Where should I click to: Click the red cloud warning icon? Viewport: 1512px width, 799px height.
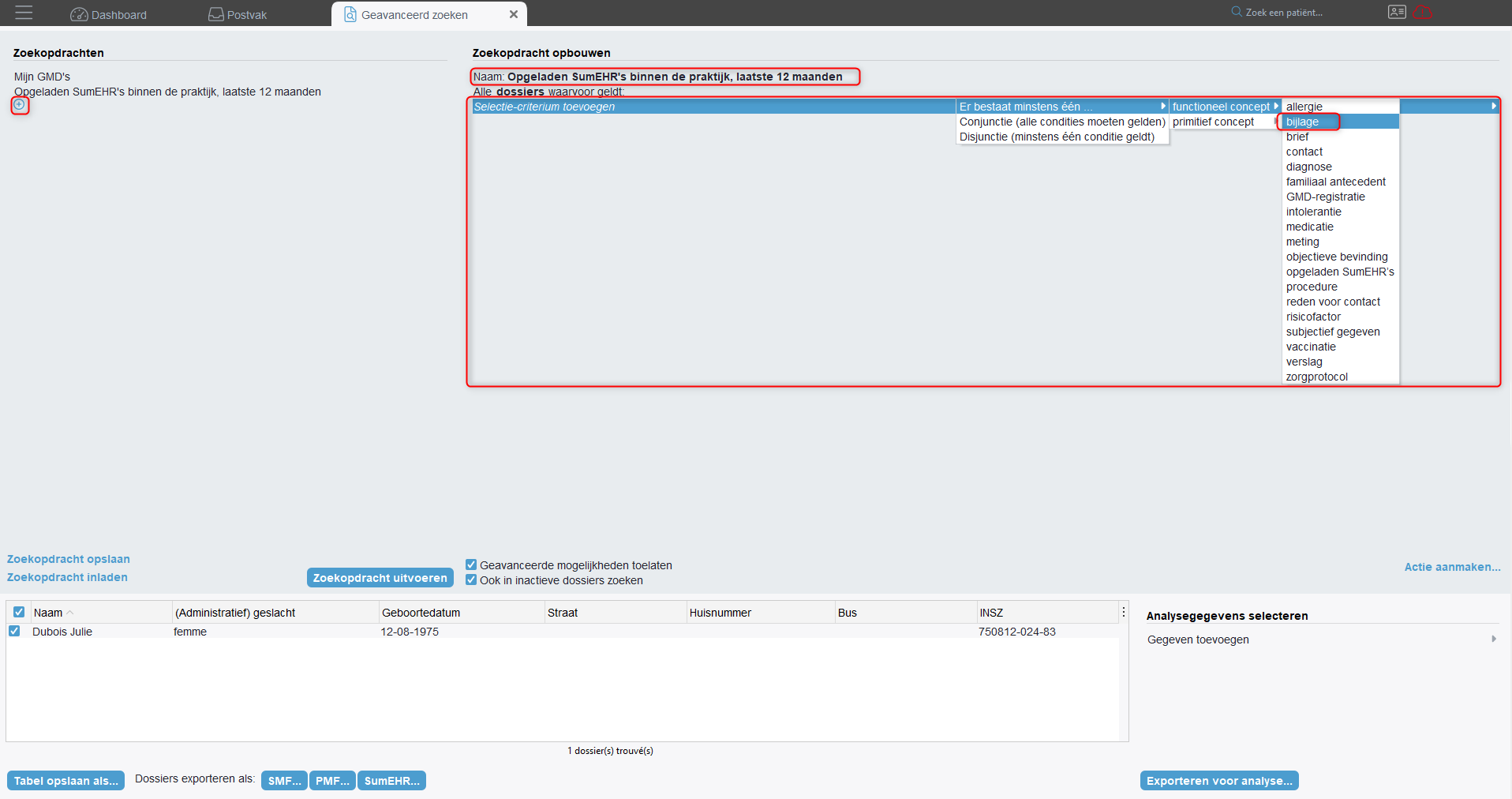pyautogui.click(x=1423, y=12)
